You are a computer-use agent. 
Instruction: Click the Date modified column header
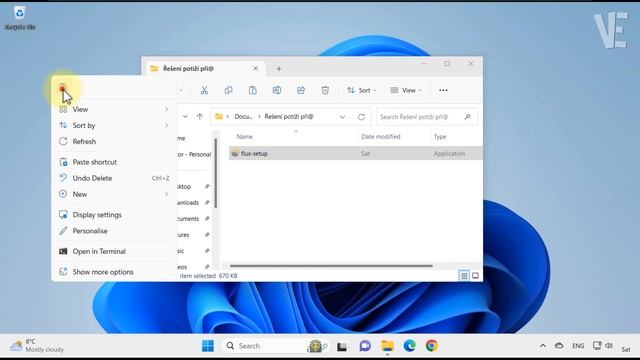(x=381, y=137)
